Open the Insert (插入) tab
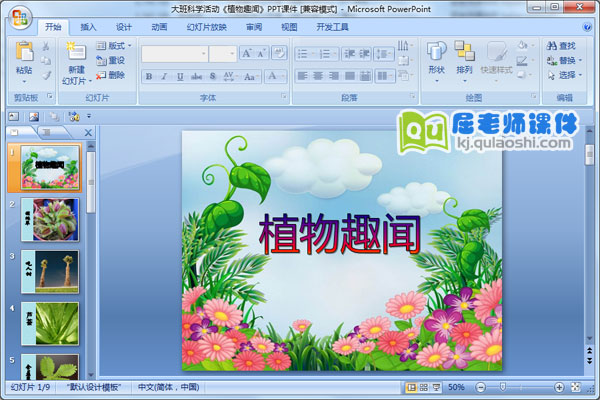 (88, 27)
